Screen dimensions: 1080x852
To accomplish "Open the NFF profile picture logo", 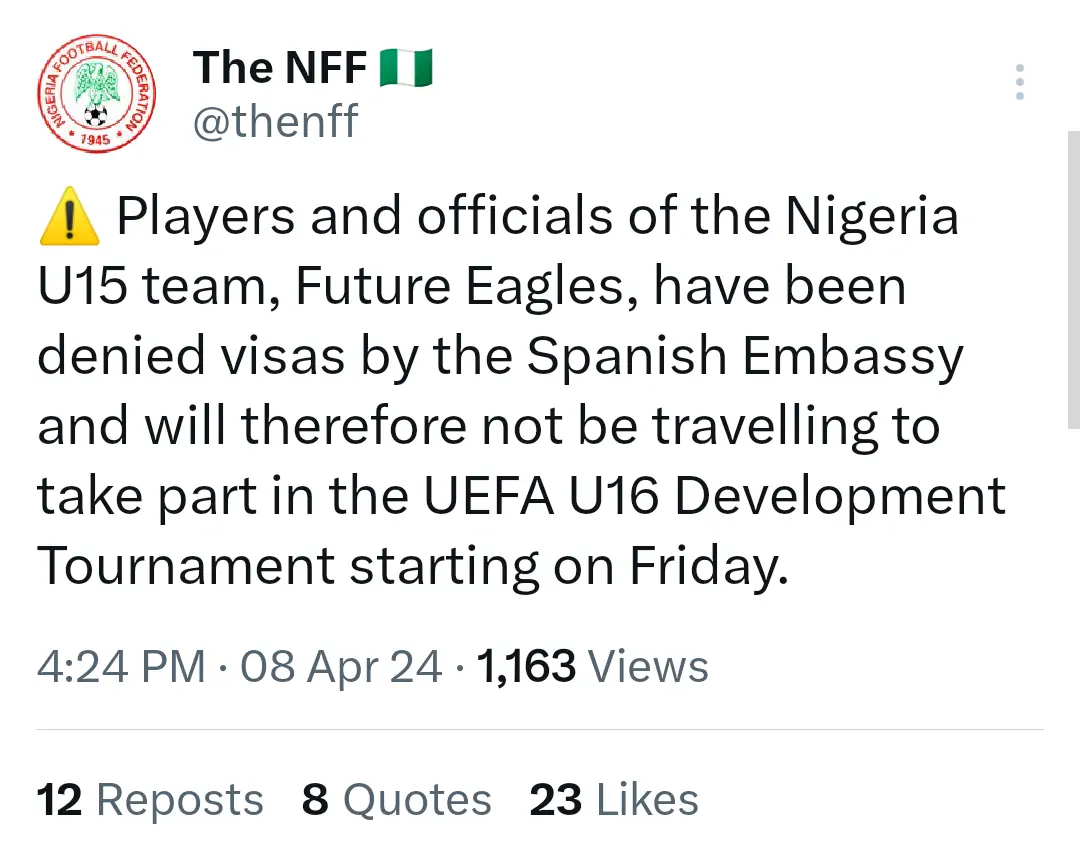I will (97, 97).
